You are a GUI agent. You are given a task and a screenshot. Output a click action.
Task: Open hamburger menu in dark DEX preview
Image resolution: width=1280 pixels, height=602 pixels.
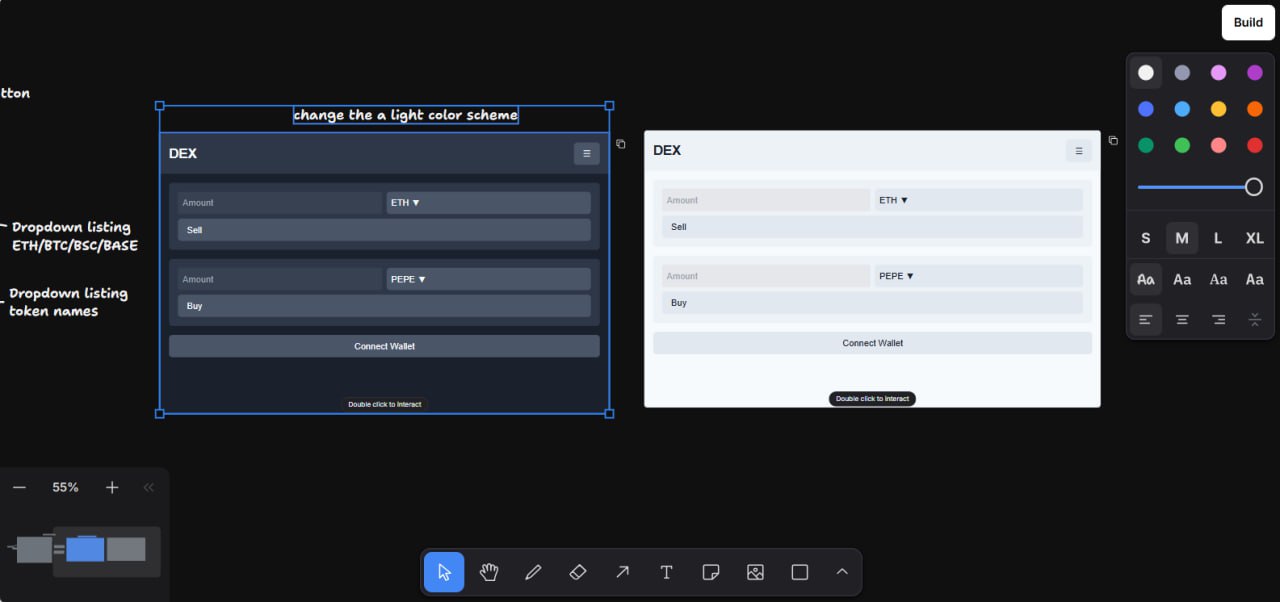tap(586, 153)
